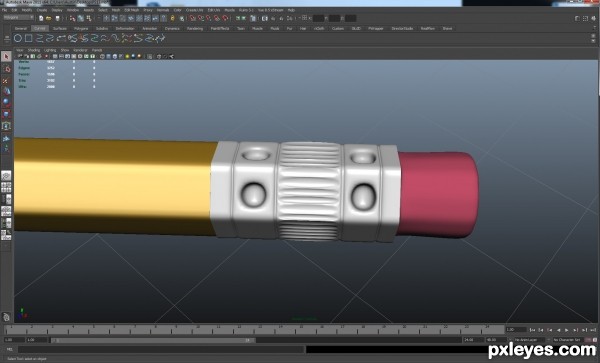
Task: Select the NURBS circle shelf icon
Action: pyautogui.click(x=18, y=38)
